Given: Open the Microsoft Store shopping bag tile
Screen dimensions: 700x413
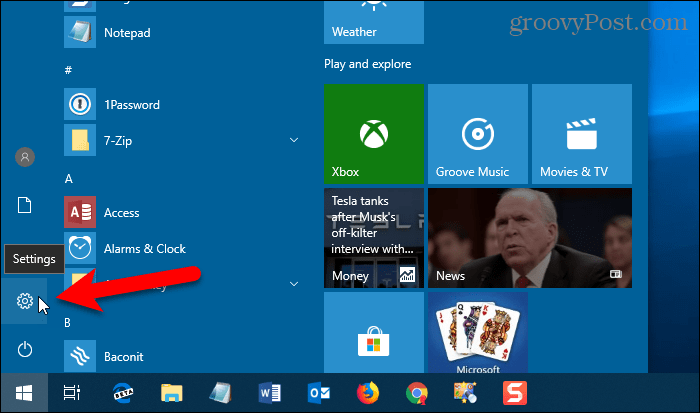Looking at the screenshot, I should (x=374, y=332).
